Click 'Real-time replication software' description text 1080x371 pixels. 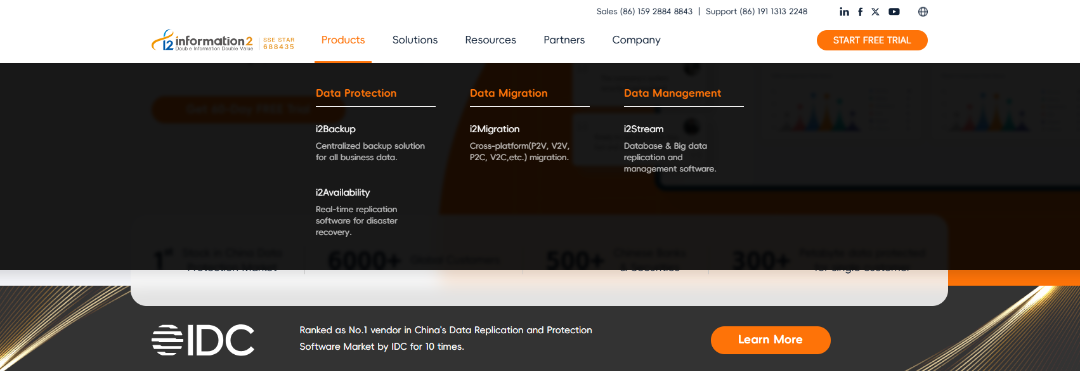coord(357,220)
